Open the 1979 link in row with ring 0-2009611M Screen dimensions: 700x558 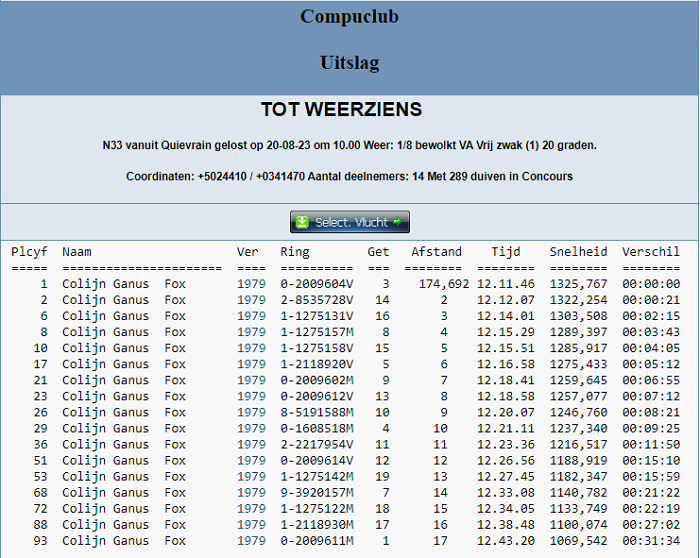click(x=251, y=541)
